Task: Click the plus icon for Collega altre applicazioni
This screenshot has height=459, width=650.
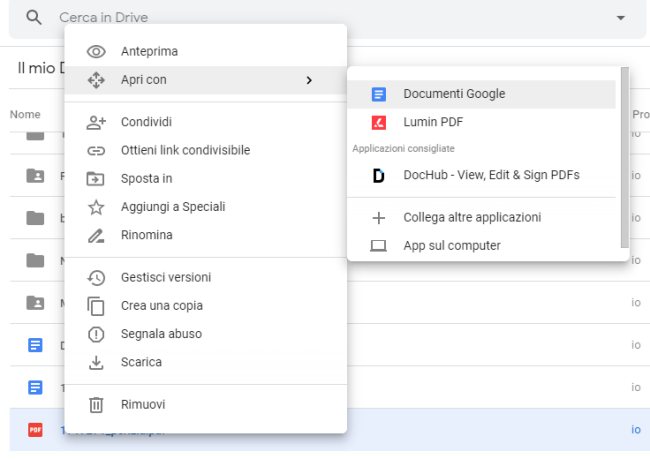Action: tap(378, 218)
